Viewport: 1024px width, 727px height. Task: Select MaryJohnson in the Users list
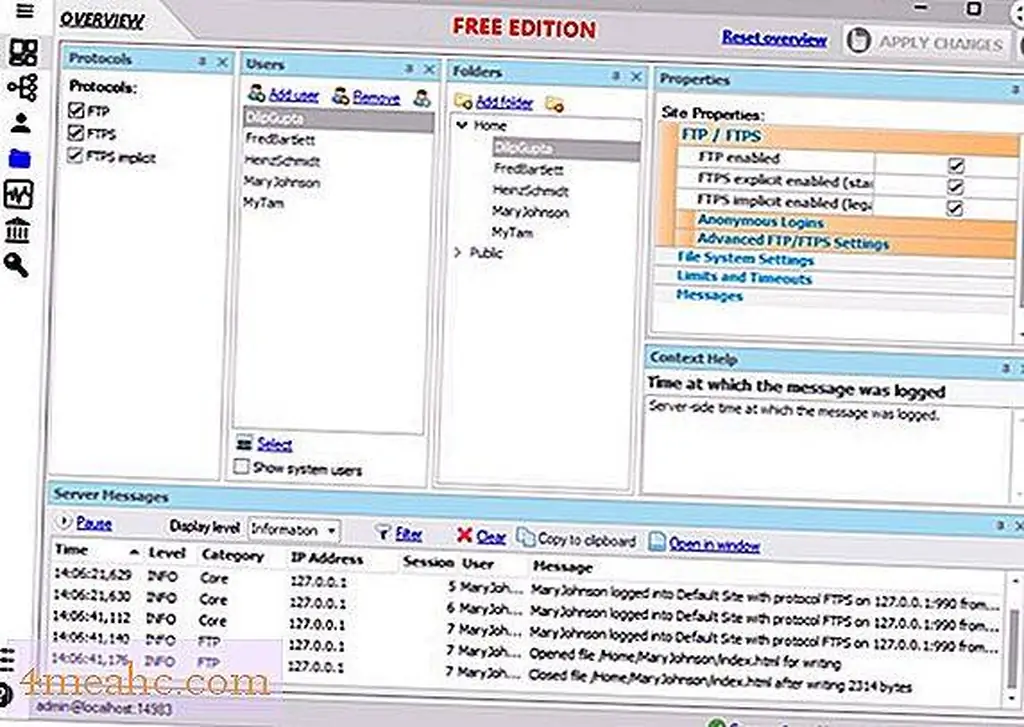(x=282, y=182)
